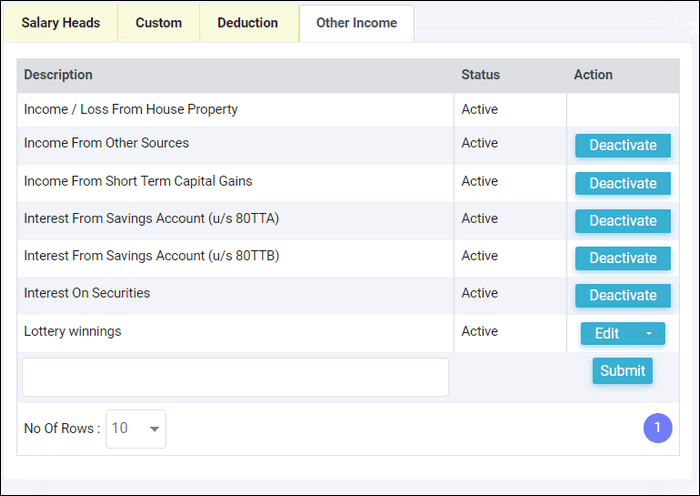The width and height of the screenshot is (700, 496).
Task: Click the Action column header
Action: click(593, 75)
